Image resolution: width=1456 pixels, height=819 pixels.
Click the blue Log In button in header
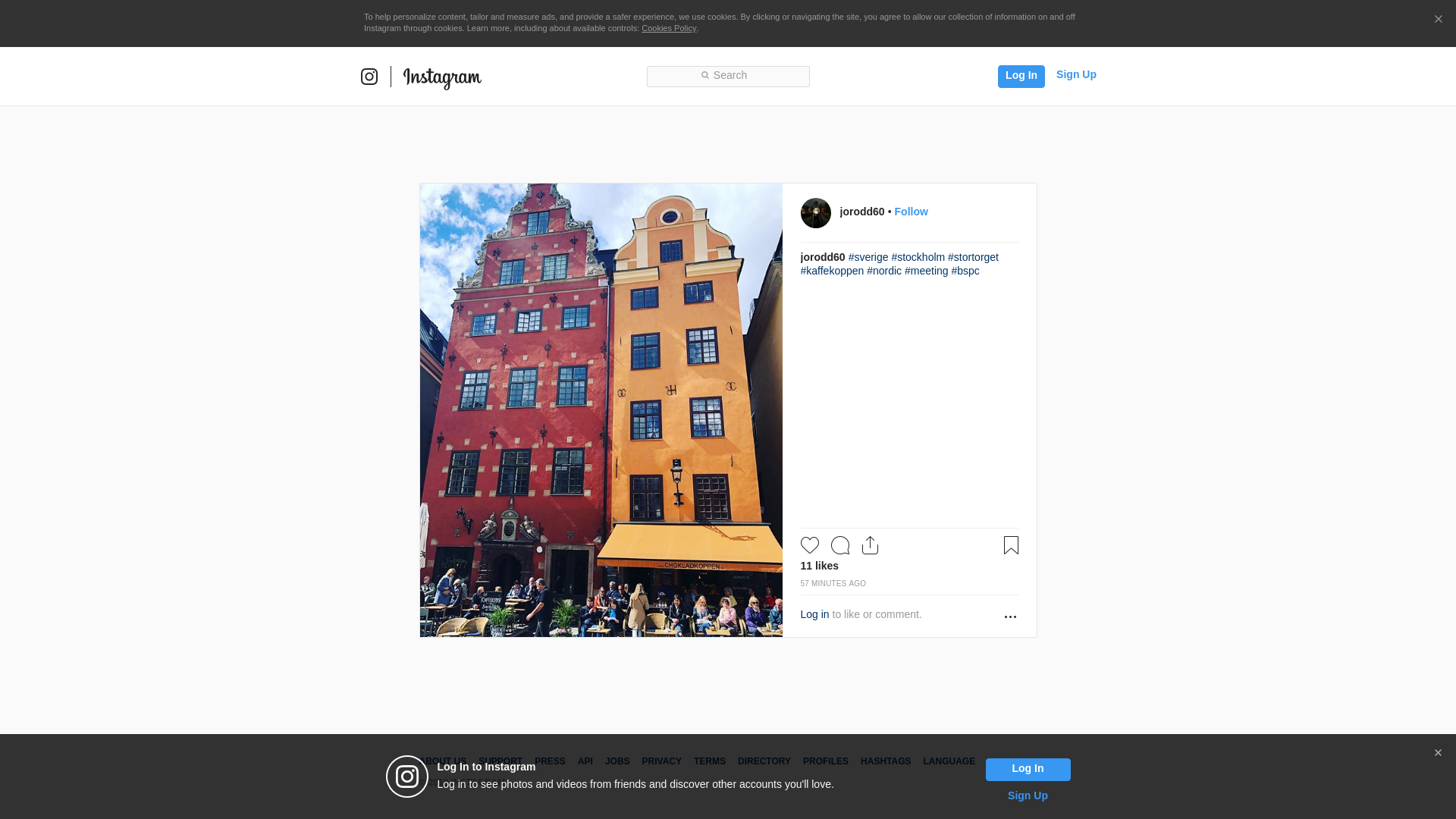tap(1021, 76)
